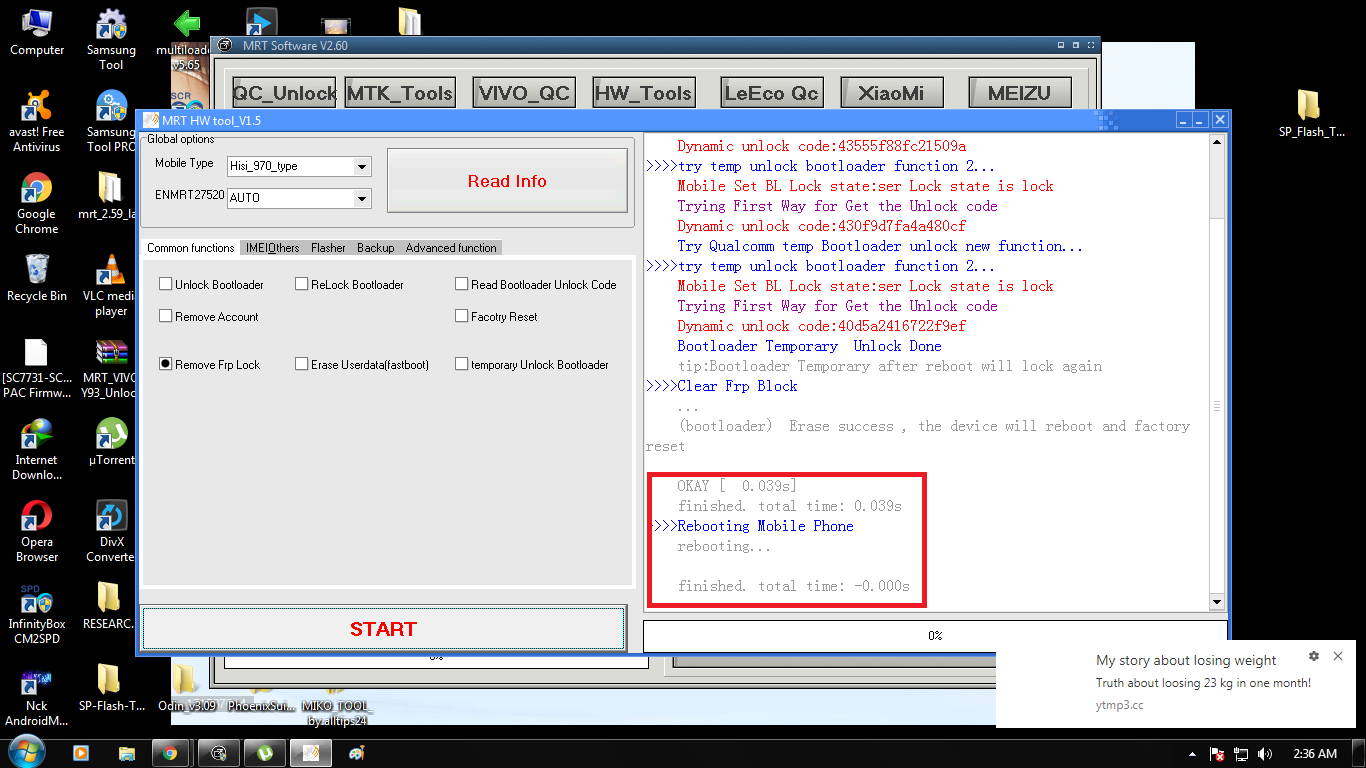Viewport: 1366px width, 768px height.
Task: Open the avast! Free Antivirus shortcut
Action: [37, 121]
